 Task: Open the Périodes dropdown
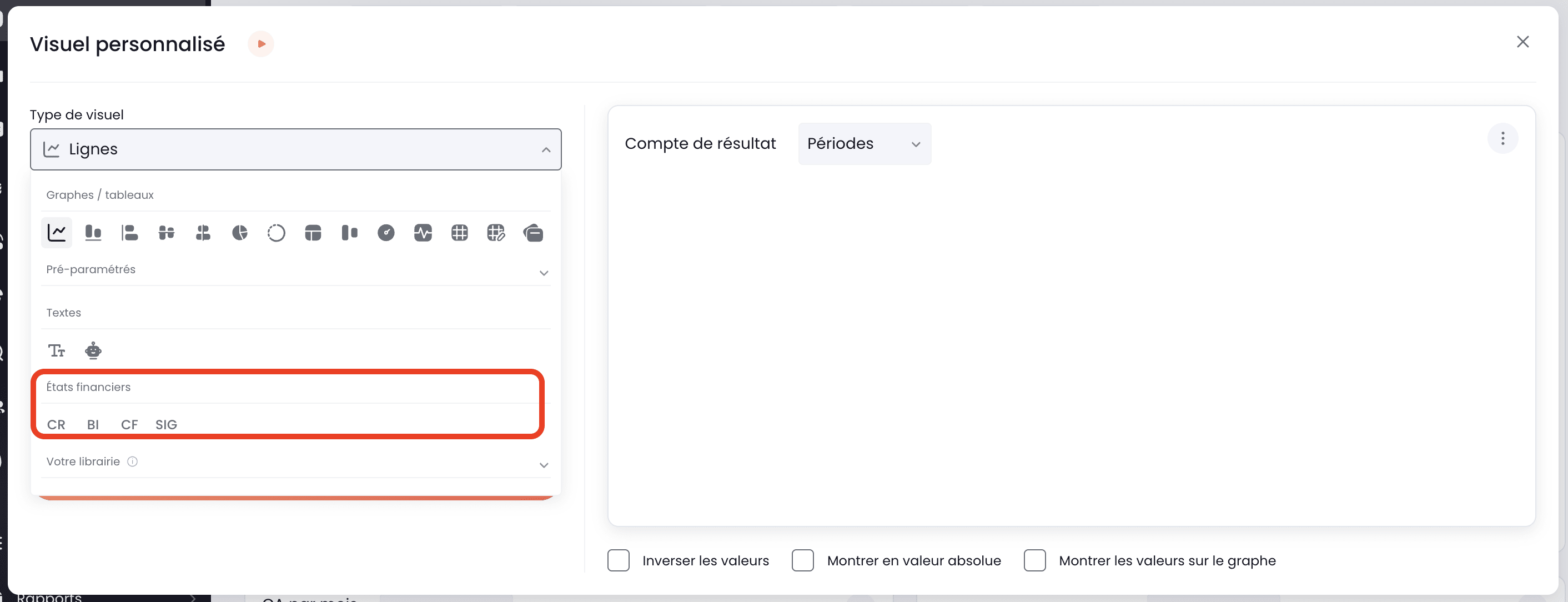(865, 144)
